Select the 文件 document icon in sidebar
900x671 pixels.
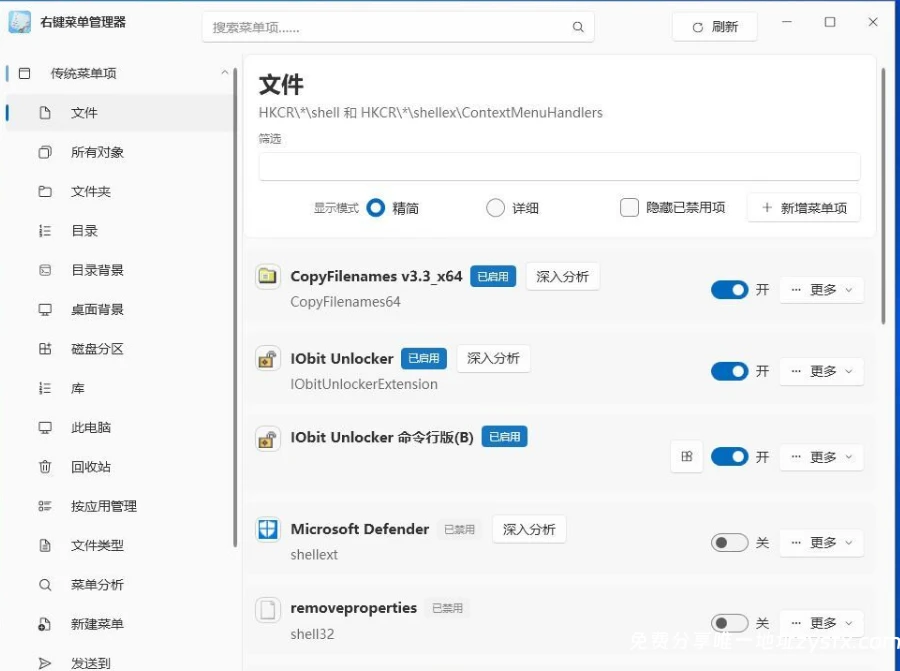(x=45, y=113)
